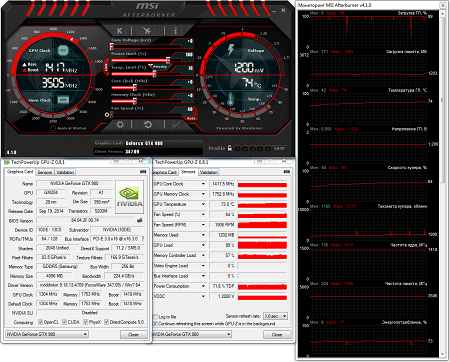The image size is (450, 362).
Task: Toggle the Auto fan speed button
Action: click(191, 118)
